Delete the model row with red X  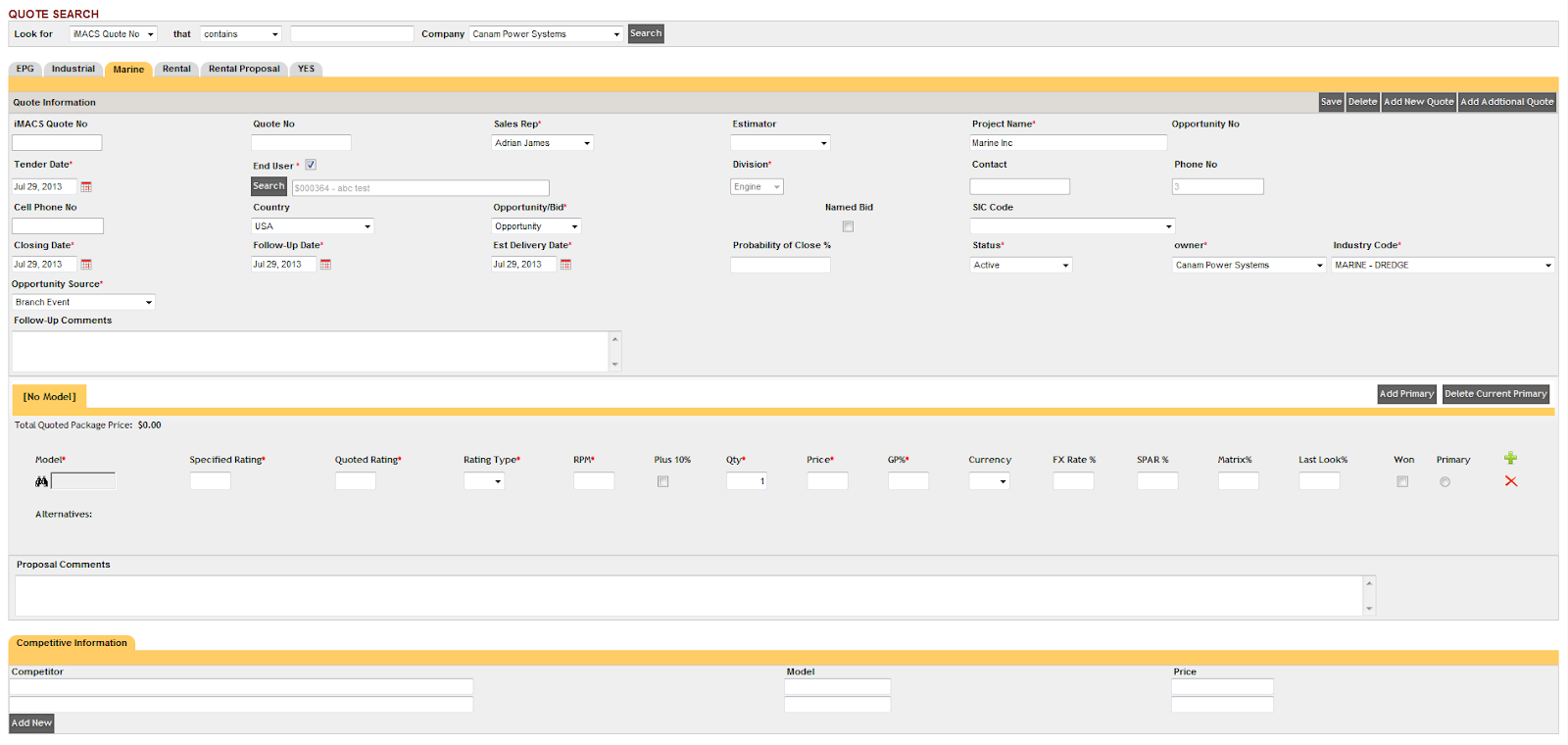pyautogui.click(x=1510, y=481)
